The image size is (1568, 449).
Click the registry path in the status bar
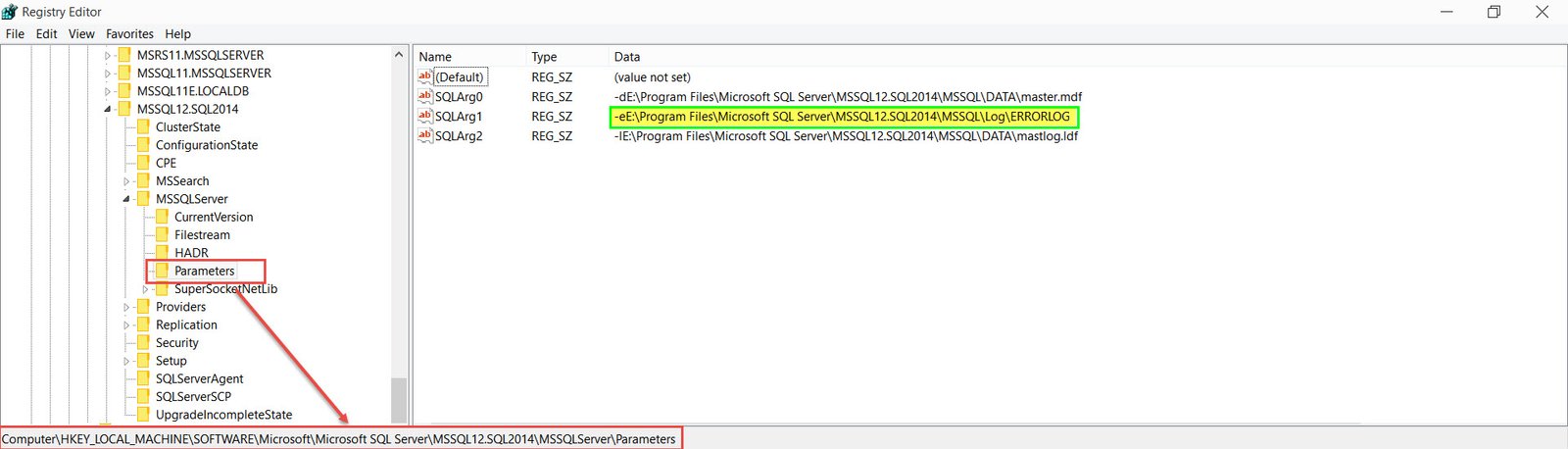point(339,439)
